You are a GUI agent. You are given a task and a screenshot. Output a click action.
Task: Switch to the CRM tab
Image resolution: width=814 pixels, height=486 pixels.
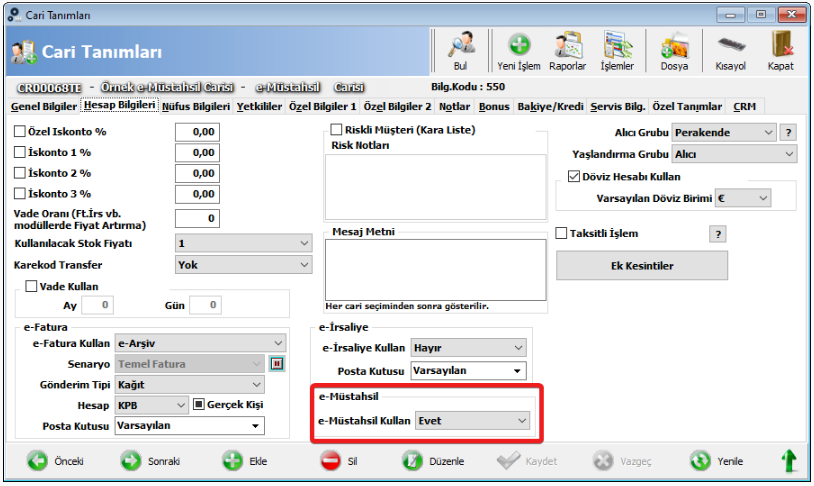[744, 106]
